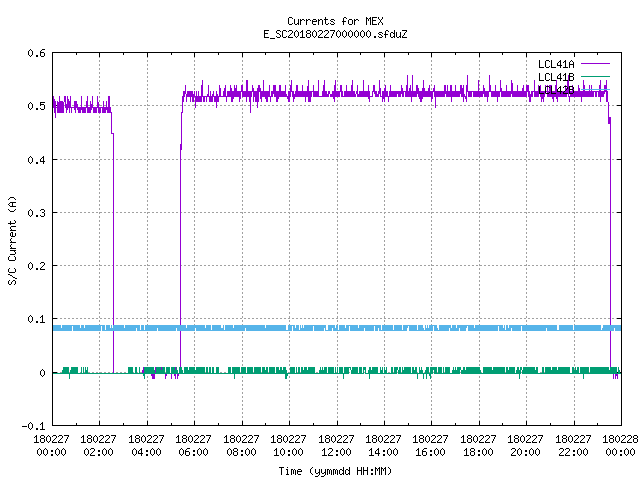Click the LCL41B legend label
The width and height of the screenshot is (640, 480).
point(556,77)
